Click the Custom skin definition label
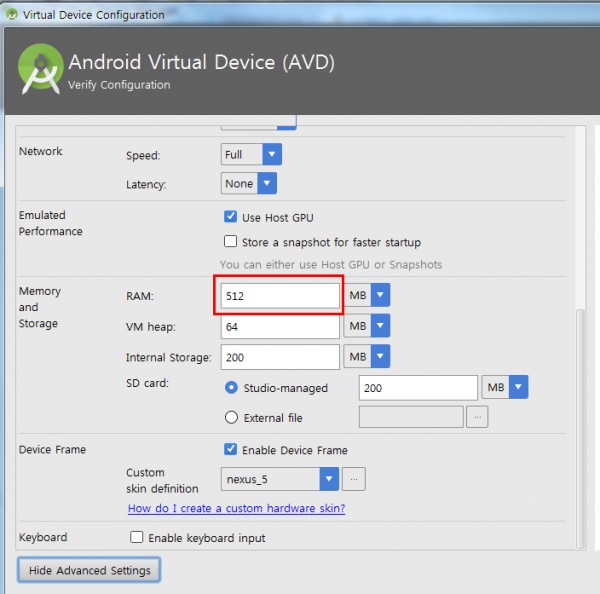The image size is (600, 594). tap(162, 480)
